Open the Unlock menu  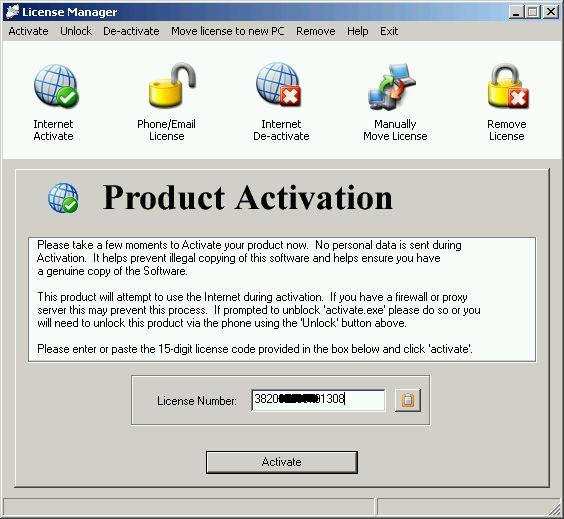(x=76, y=31)
